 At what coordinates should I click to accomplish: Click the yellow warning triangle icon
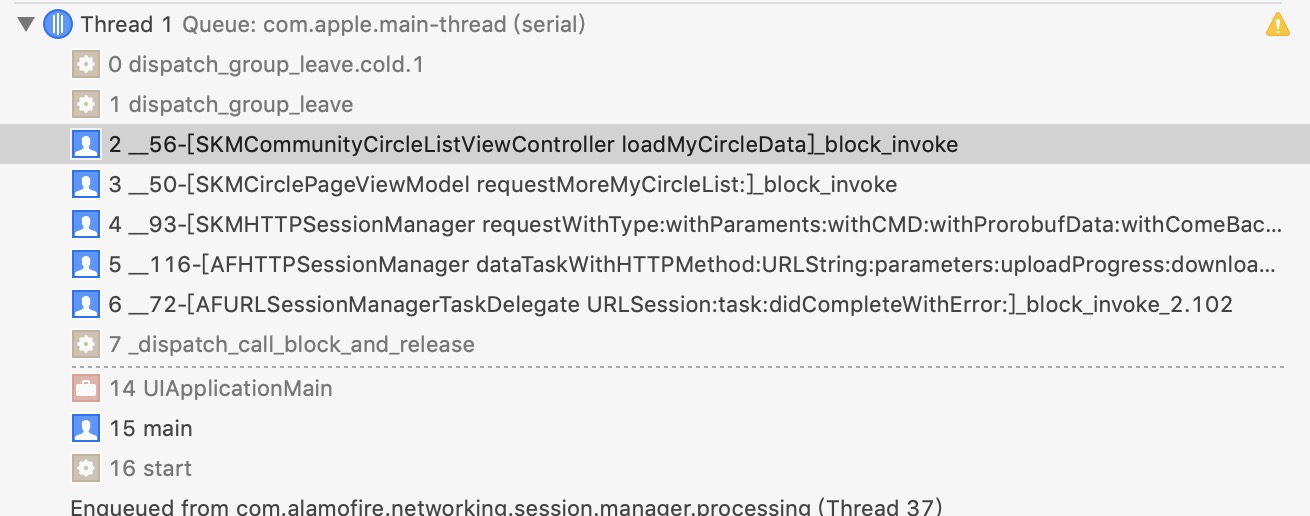(x=1278, y=25)
